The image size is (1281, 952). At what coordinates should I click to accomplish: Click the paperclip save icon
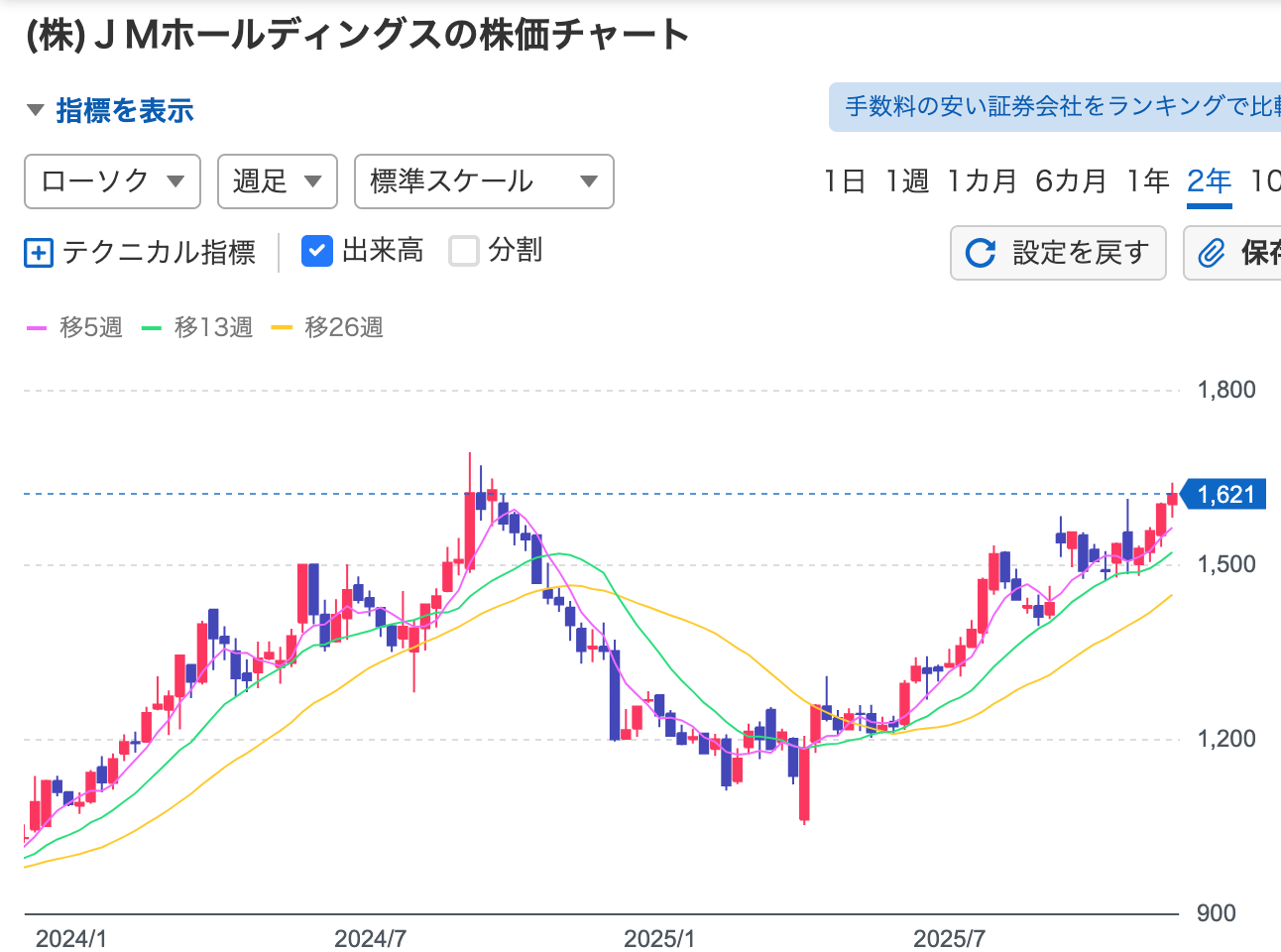(x=1212, y=253)
